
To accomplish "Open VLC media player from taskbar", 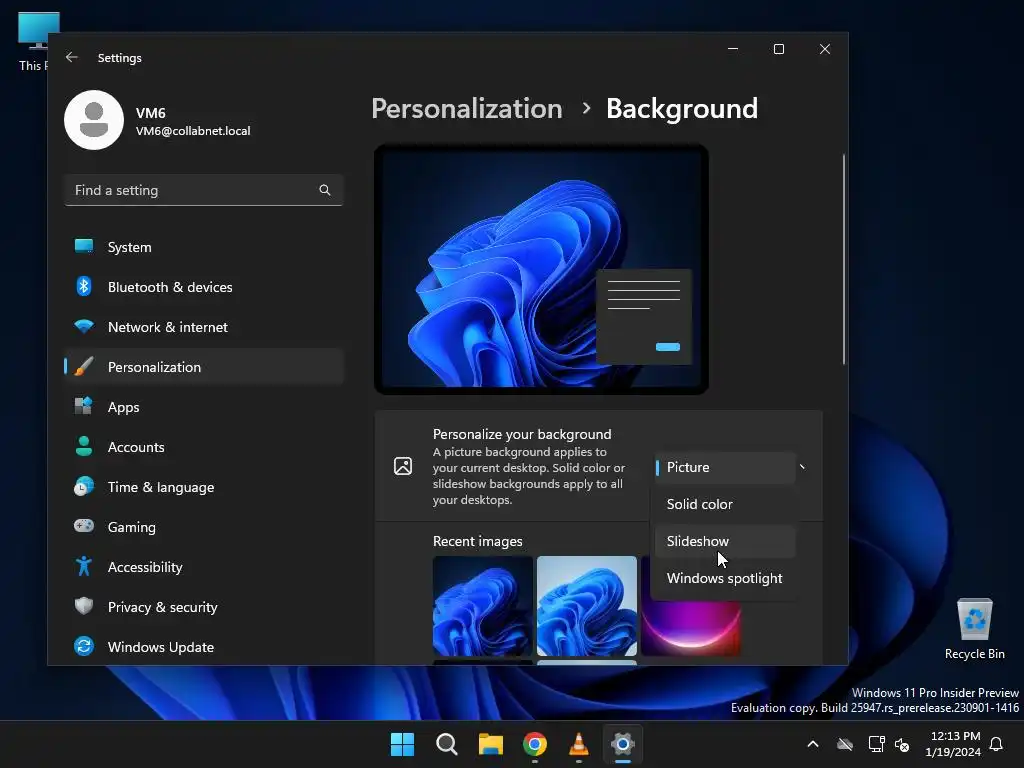I will [x=579, y=744].
